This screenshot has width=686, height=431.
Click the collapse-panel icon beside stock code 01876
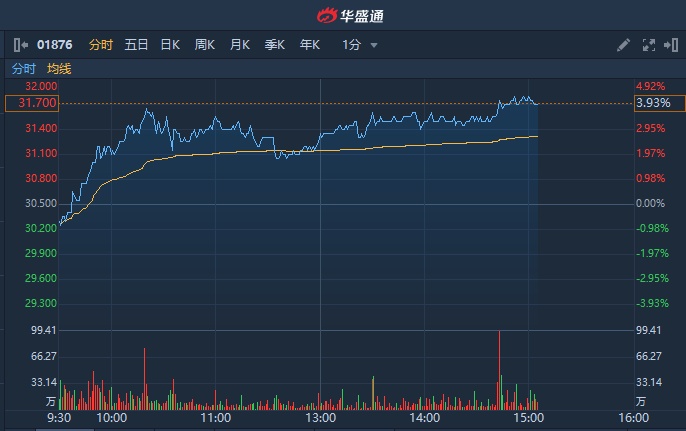pyautogui.click(x=21, y=45)
